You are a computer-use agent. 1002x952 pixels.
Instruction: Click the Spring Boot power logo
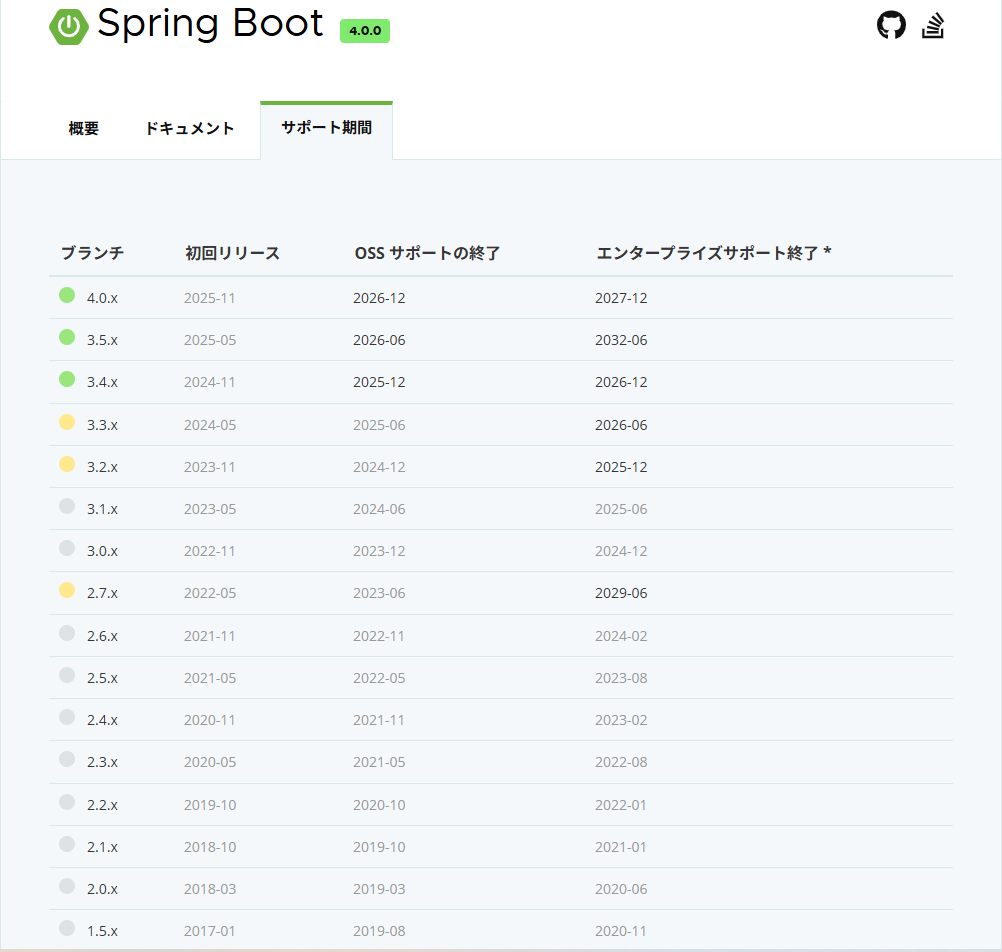click(69, 27)
